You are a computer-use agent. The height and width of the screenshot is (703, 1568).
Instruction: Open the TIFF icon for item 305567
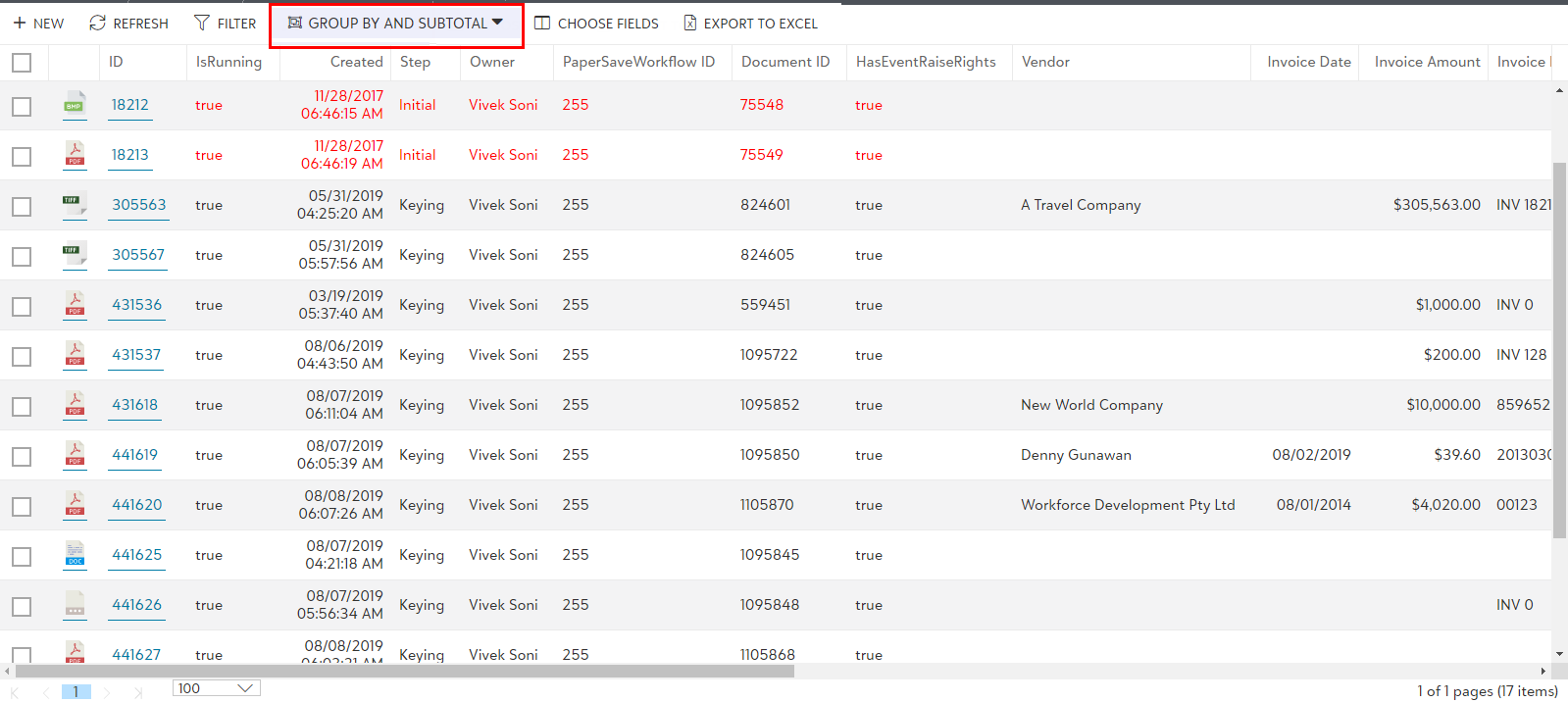coord(75,255)
